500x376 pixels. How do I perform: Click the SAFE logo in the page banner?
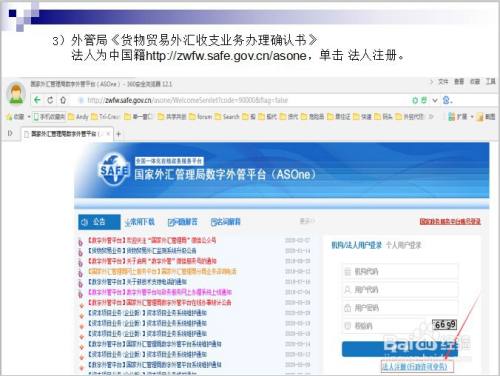[114, 170]
